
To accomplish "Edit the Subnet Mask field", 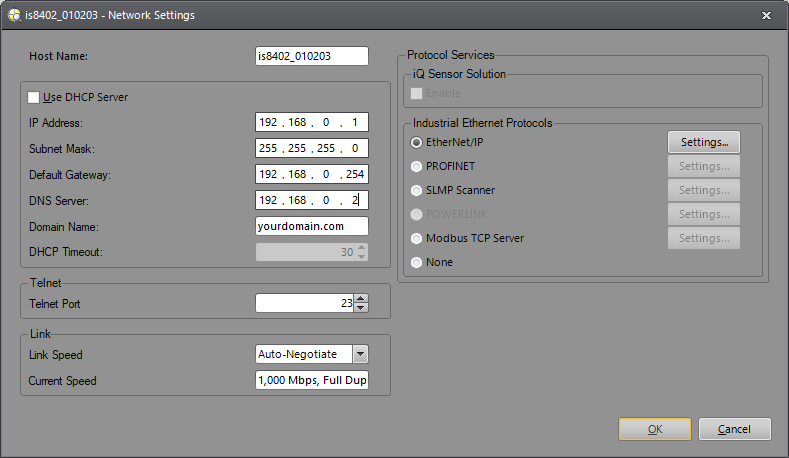I will [312, 149].
